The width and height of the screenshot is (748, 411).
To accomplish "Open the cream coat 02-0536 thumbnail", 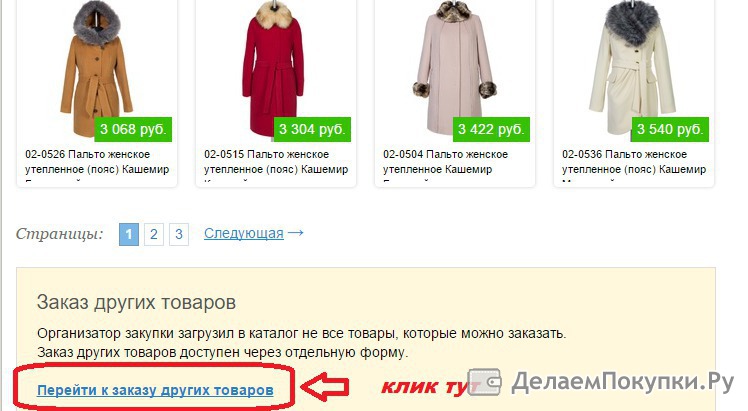I will 633,70.
